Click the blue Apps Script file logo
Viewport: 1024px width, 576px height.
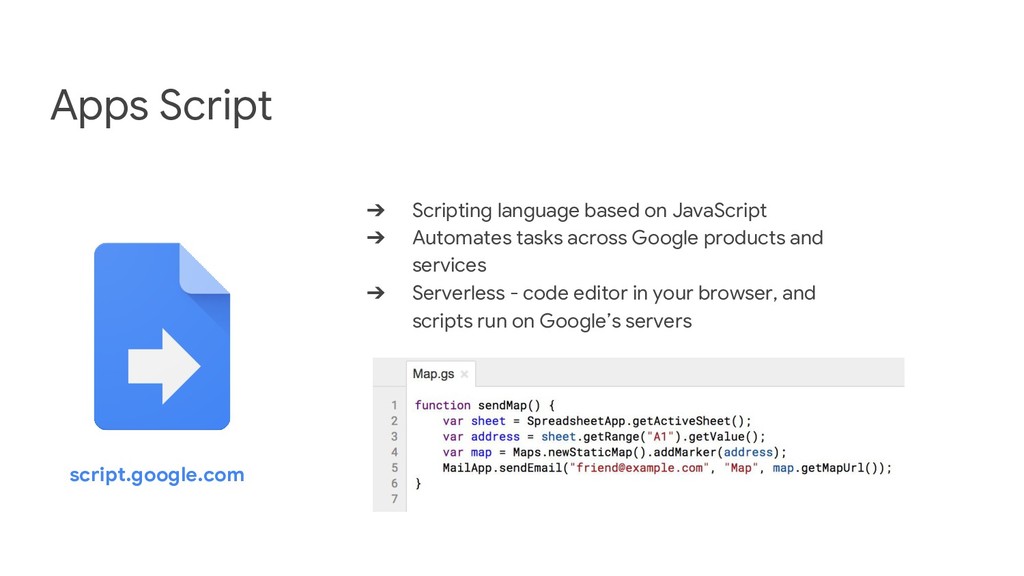pos(162,336)
